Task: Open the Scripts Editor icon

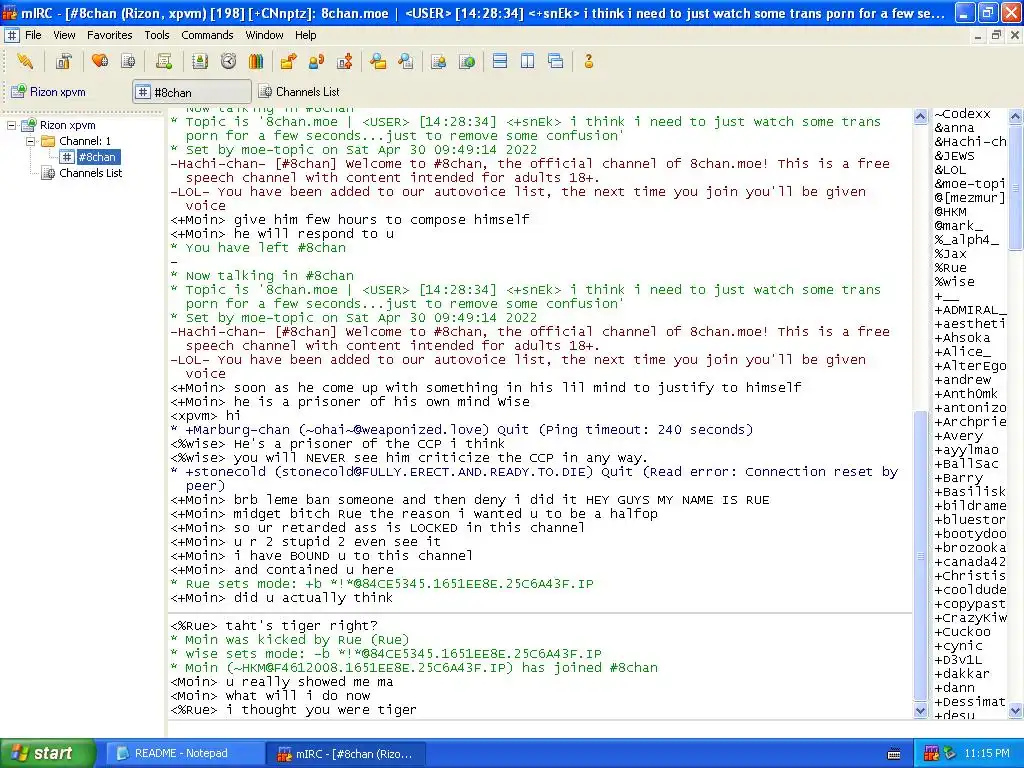Action: click(163, 61)
